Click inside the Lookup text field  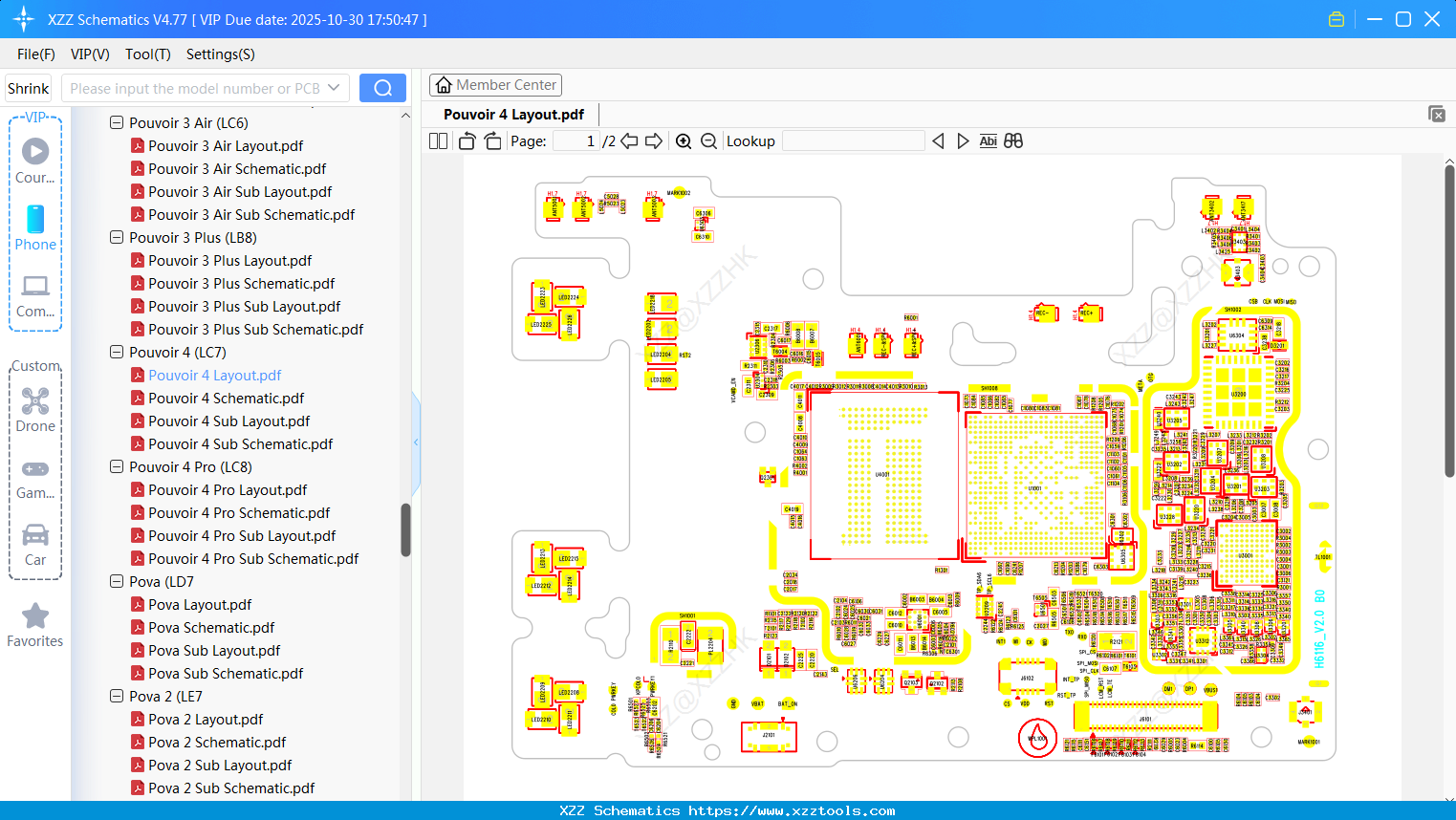pos(853,140)
